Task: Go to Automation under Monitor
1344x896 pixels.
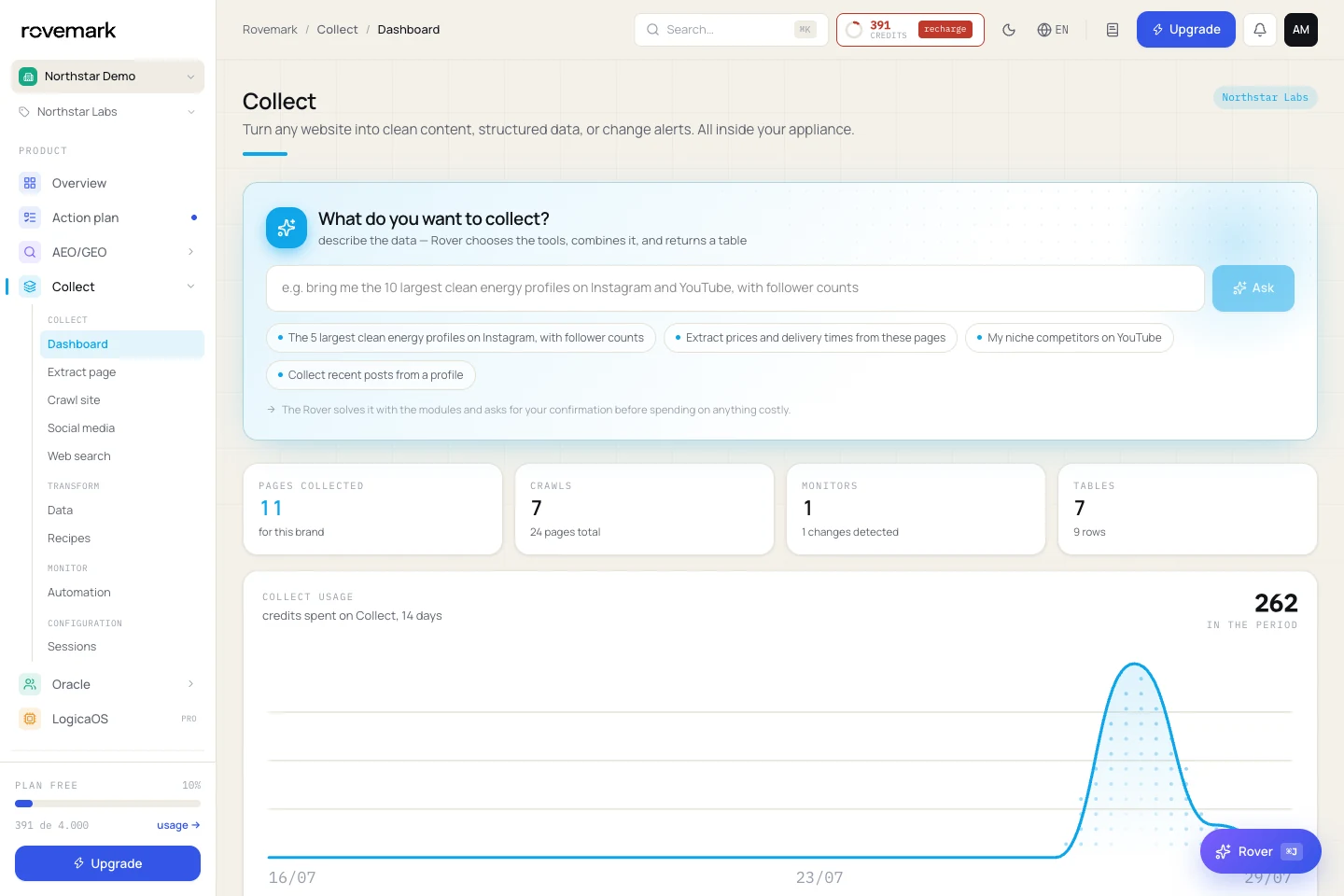Action: (122, 593)
